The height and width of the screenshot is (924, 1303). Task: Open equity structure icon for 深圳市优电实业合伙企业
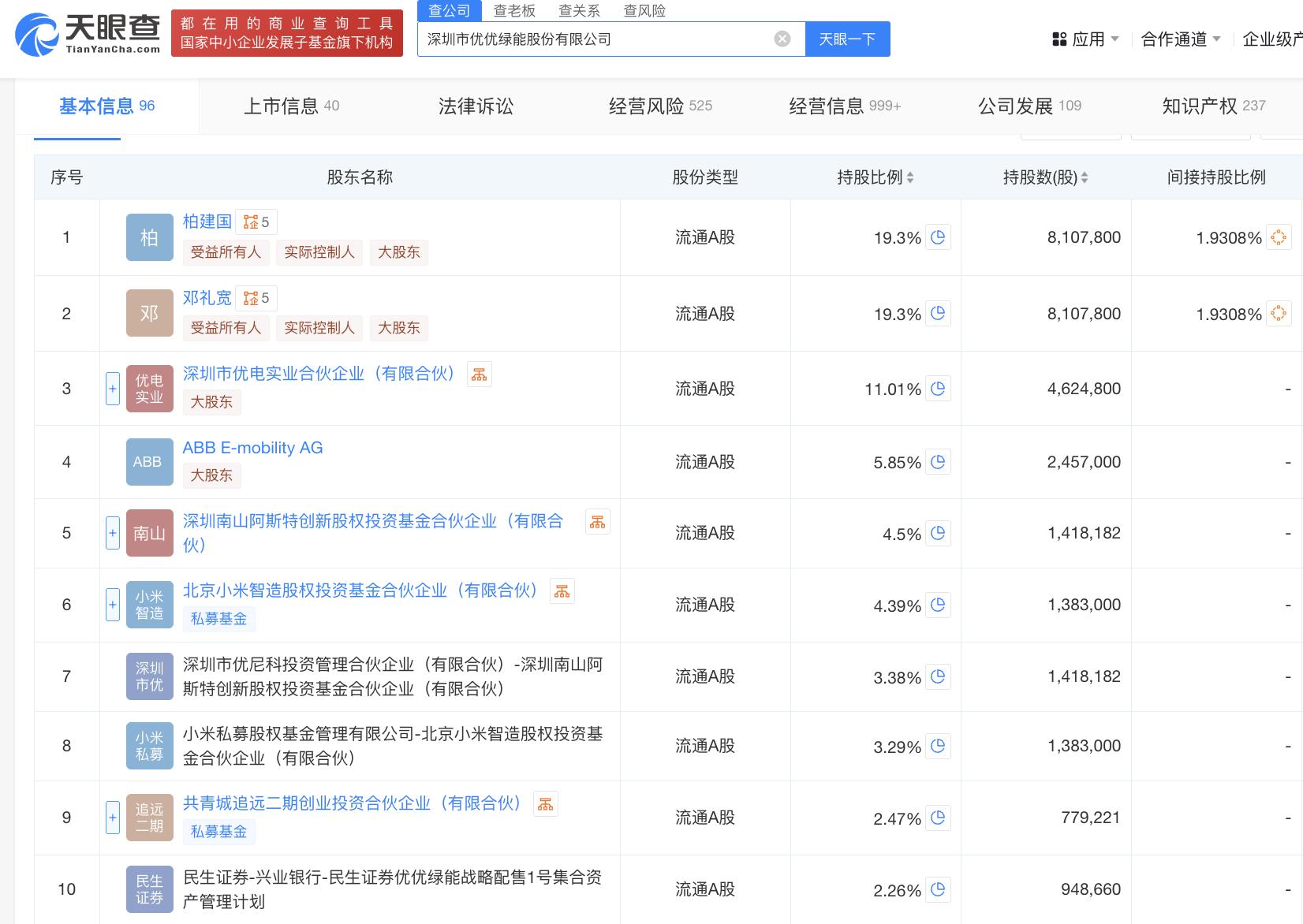pyautogui.click(x=480, y=375)
